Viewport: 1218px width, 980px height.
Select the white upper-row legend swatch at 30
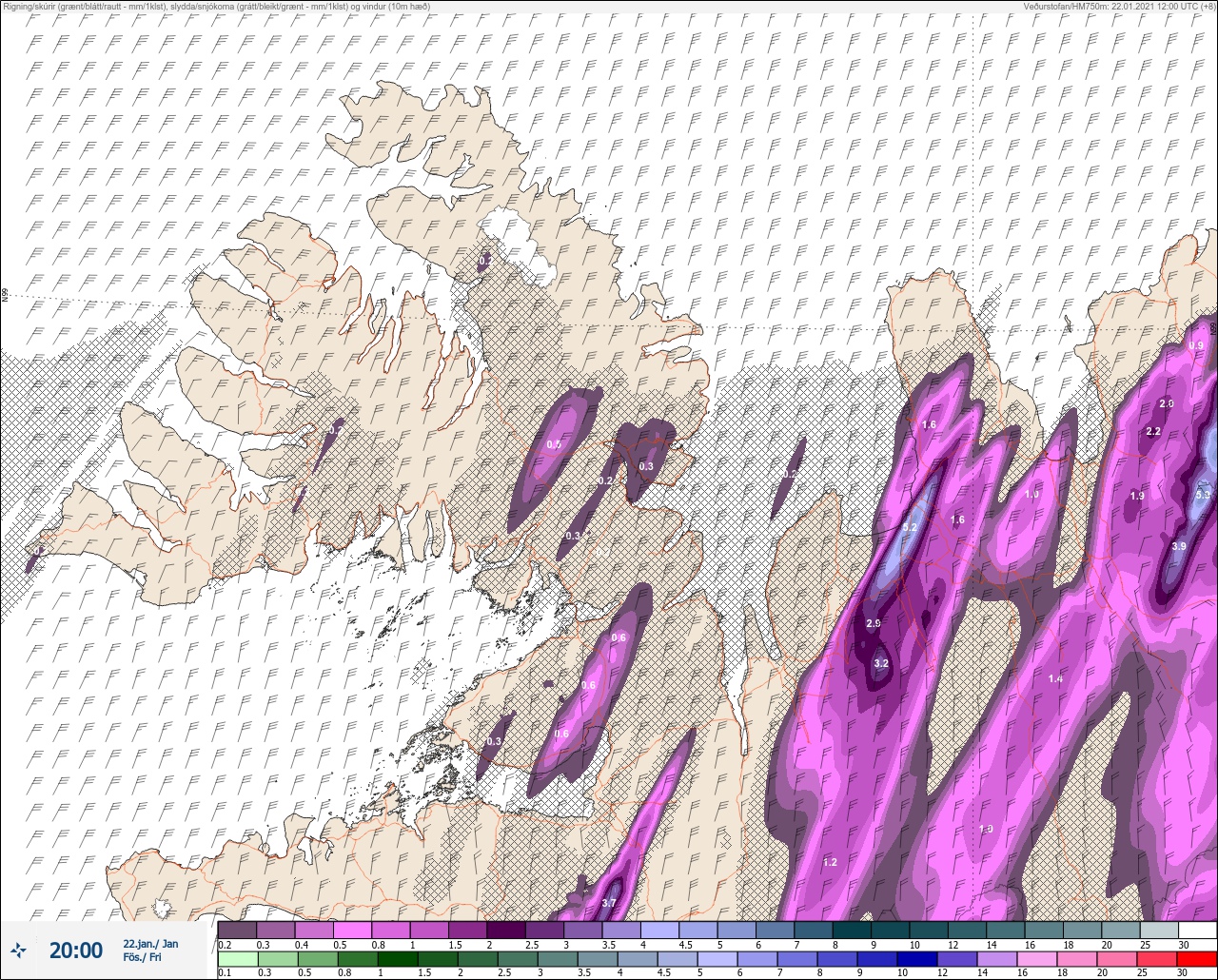(x=1197, y=930)
